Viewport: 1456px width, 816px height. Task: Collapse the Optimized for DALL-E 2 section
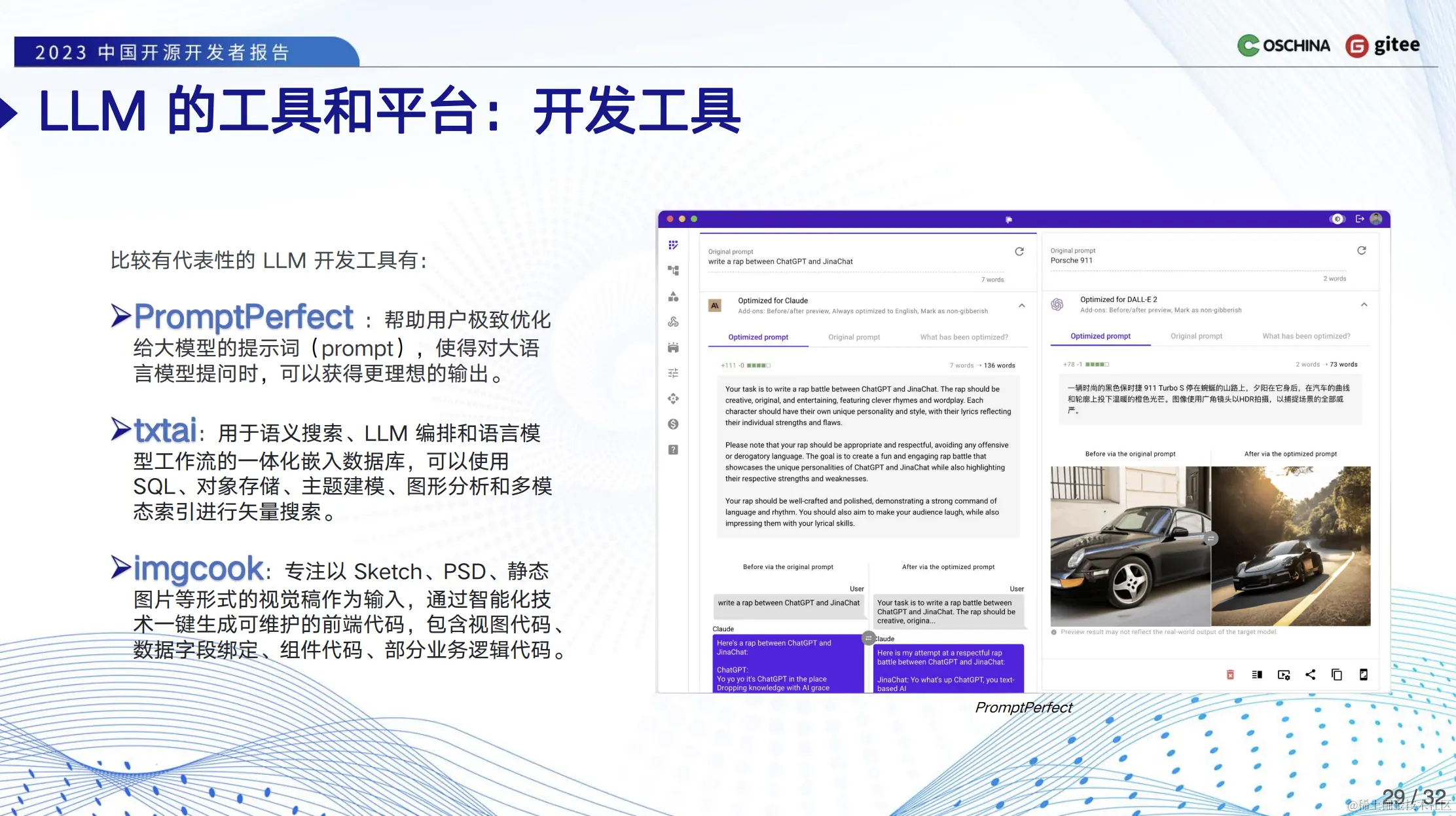[1364, 305]
